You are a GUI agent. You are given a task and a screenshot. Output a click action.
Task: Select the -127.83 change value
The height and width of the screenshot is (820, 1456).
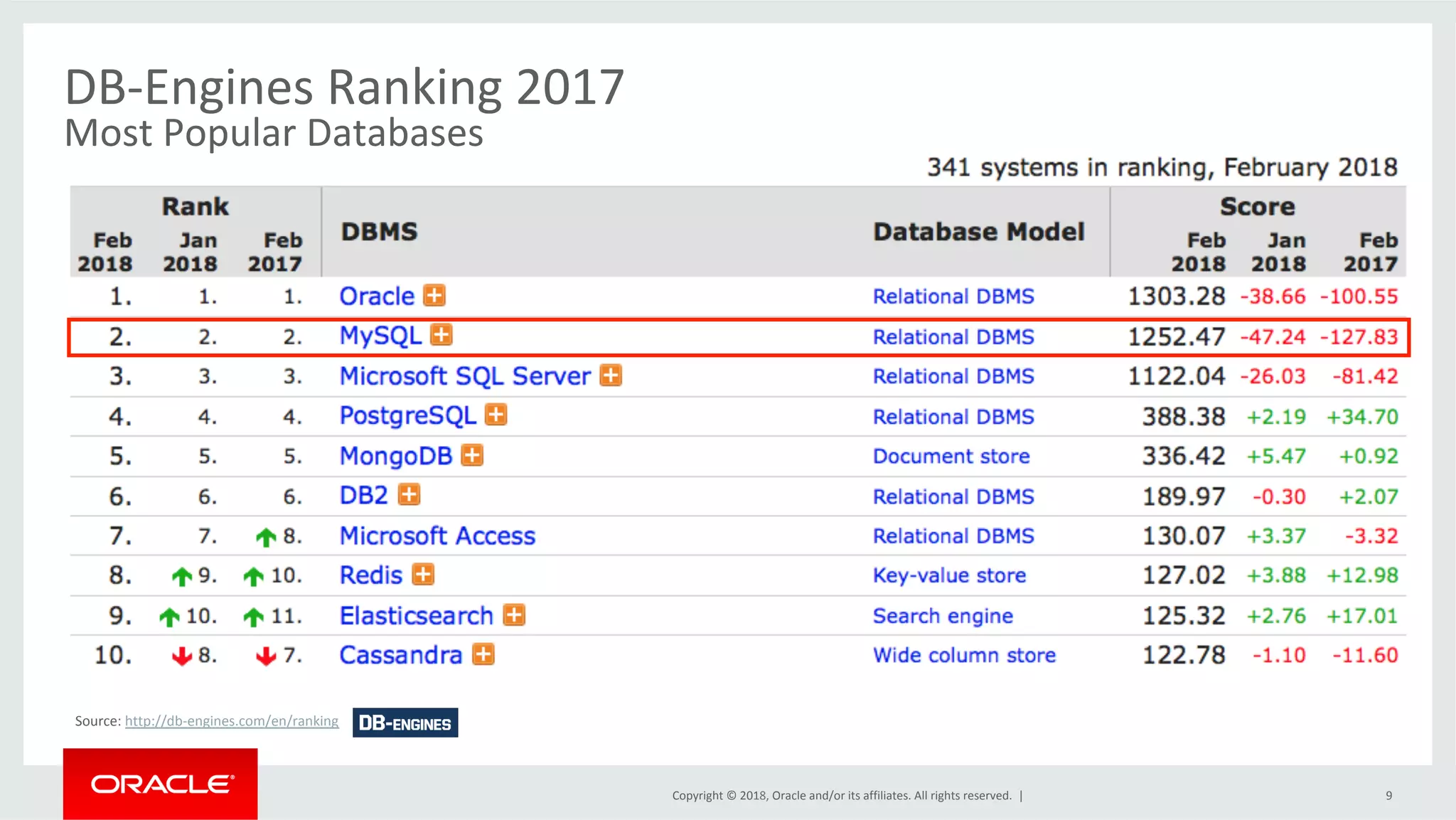pos(1359,337)
